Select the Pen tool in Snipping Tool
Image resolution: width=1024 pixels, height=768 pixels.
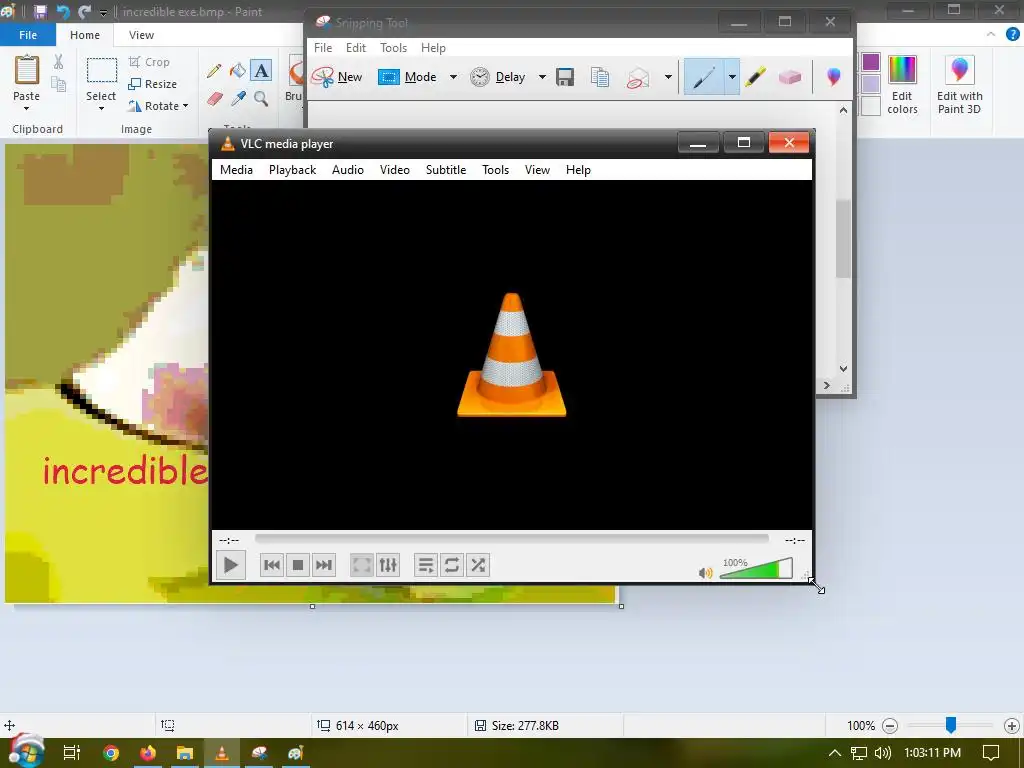pos(704,77)
